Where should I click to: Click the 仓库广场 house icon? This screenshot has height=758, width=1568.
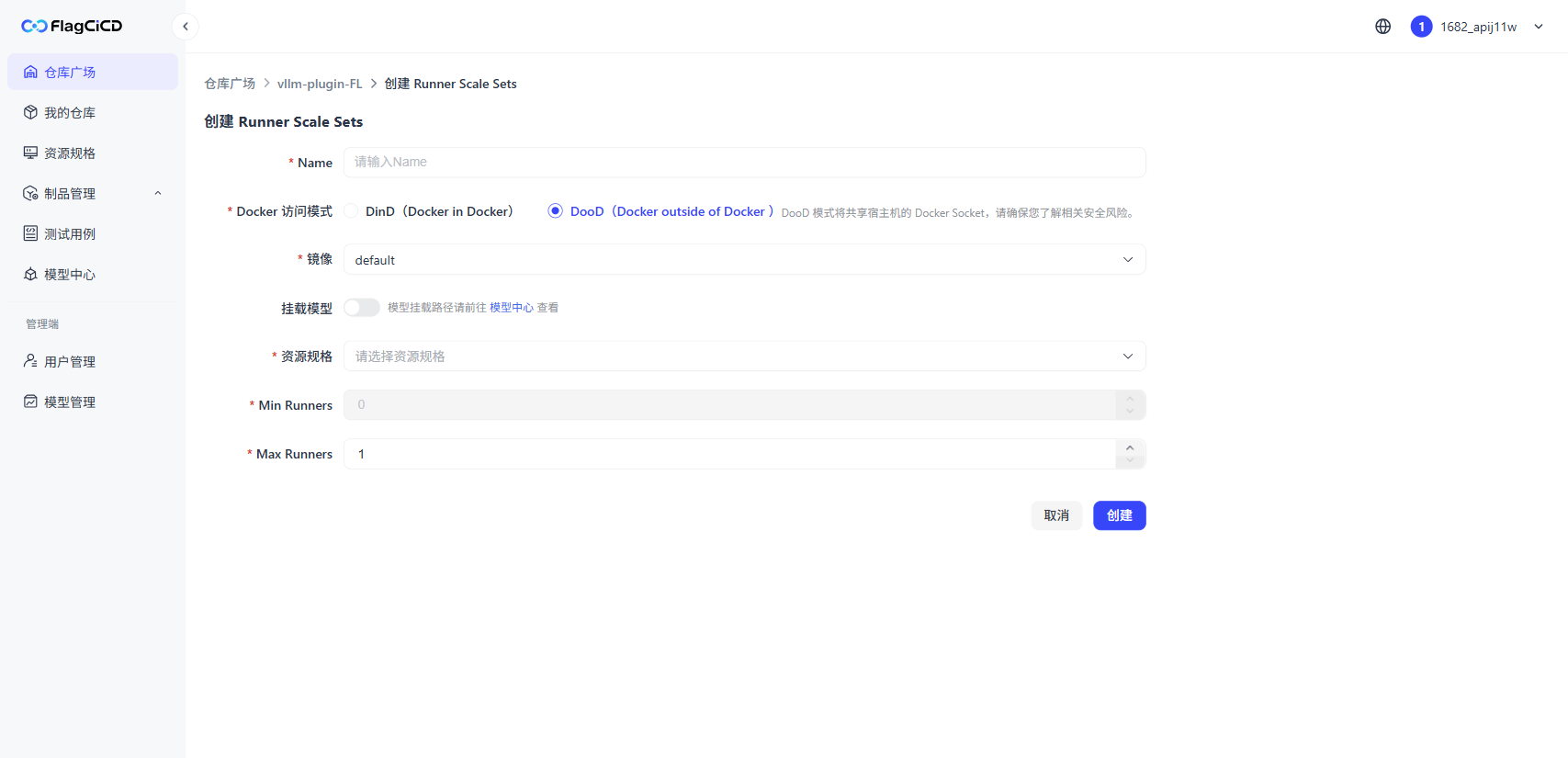tap(30, 72)
